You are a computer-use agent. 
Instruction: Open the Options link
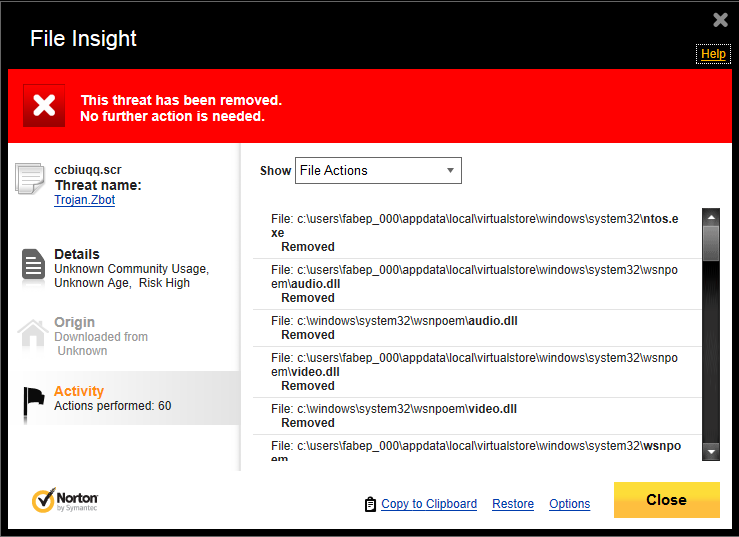[570, 504]
